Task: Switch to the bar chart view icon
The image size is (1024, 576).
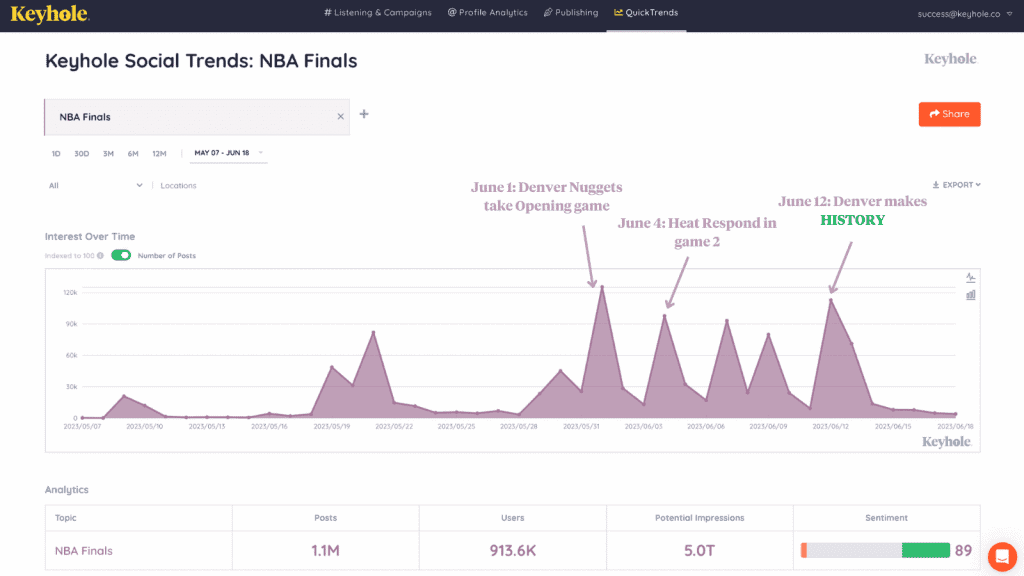Action: point(970,295)
